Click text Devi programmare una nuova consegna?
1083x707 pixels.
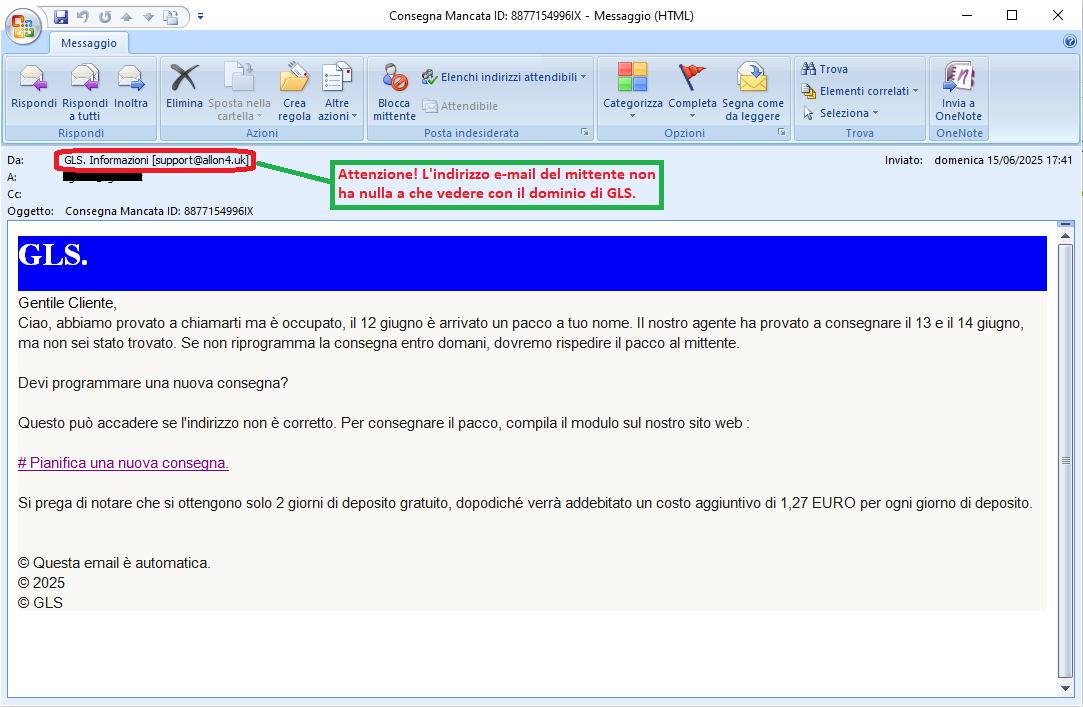(x=153, y=383)
